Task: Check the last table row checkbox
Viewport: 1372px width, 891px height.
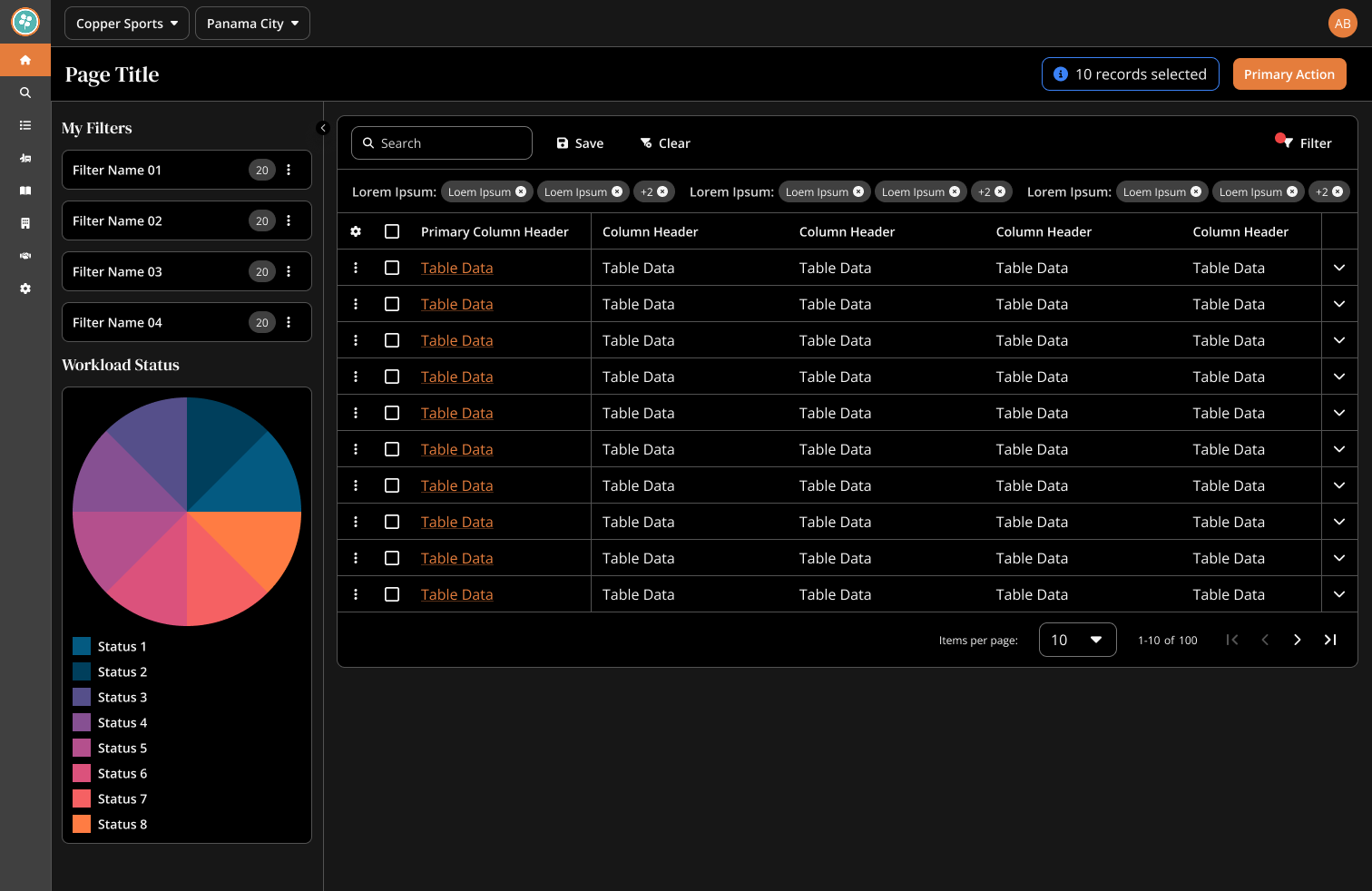Action: [x=392, y=595]
